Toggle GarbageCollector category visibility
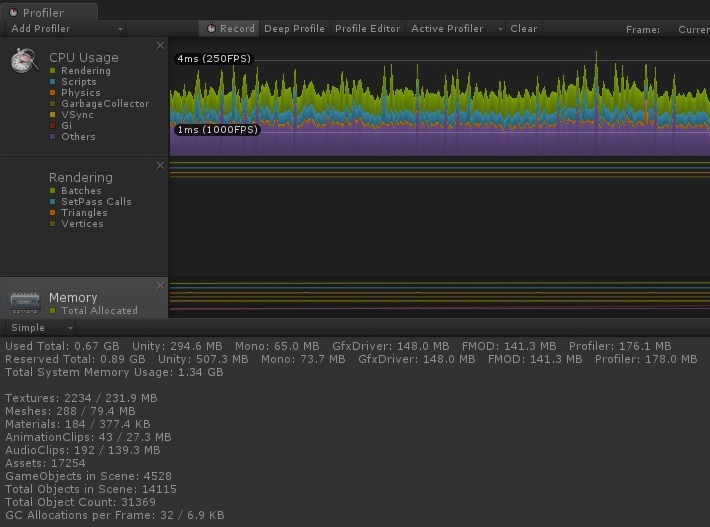The height and width of the screenshot is (527, 710). [x=53, y=104]
